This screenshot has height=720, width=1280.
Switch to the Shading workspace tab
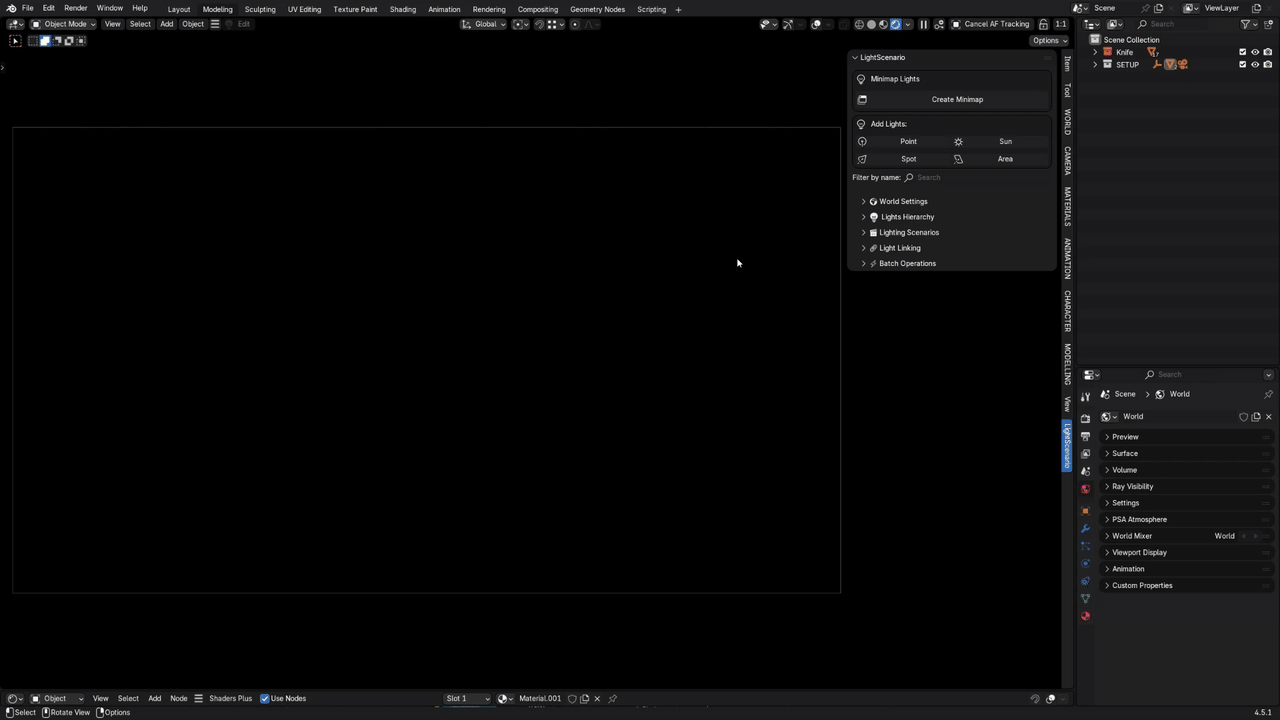tap(403, 9)
